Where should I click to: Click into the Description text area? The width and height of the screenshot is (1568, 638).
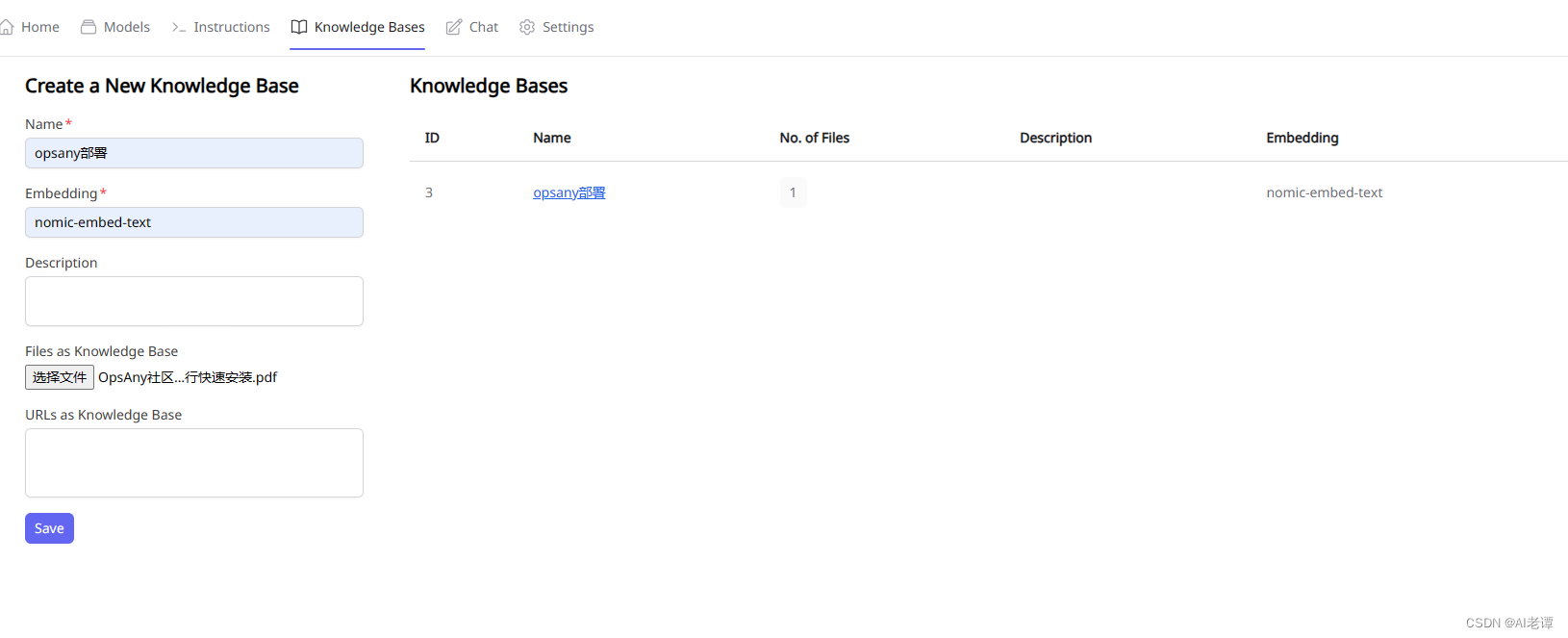[194, 301]
